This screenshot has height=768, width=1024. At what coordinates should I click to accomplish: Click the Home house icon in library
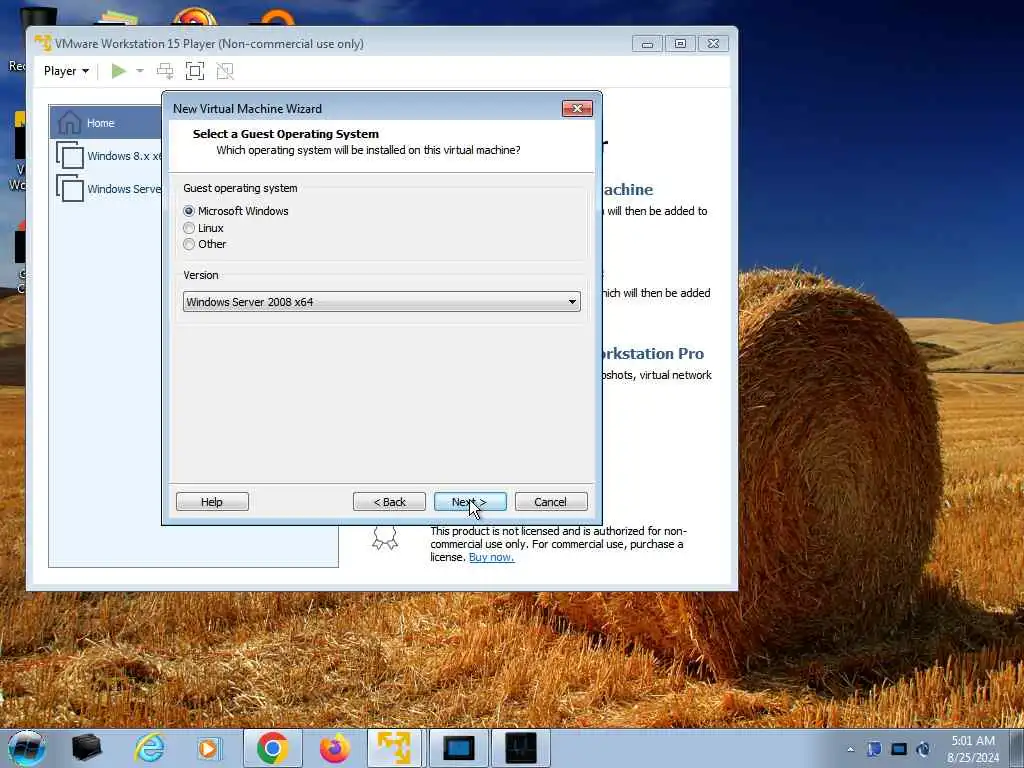click(x=69, y=122)
